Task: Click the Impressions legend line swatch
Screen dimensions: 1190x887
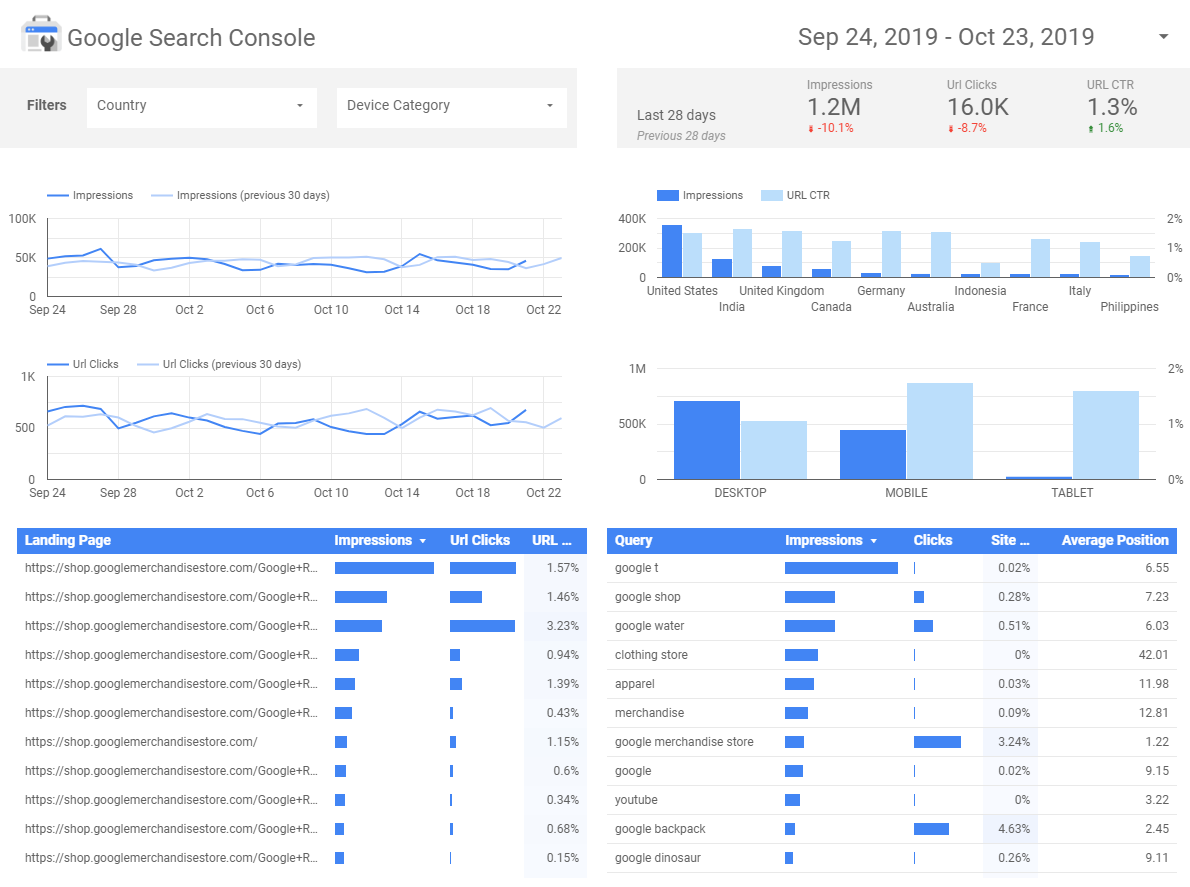Action: point(58,196)
